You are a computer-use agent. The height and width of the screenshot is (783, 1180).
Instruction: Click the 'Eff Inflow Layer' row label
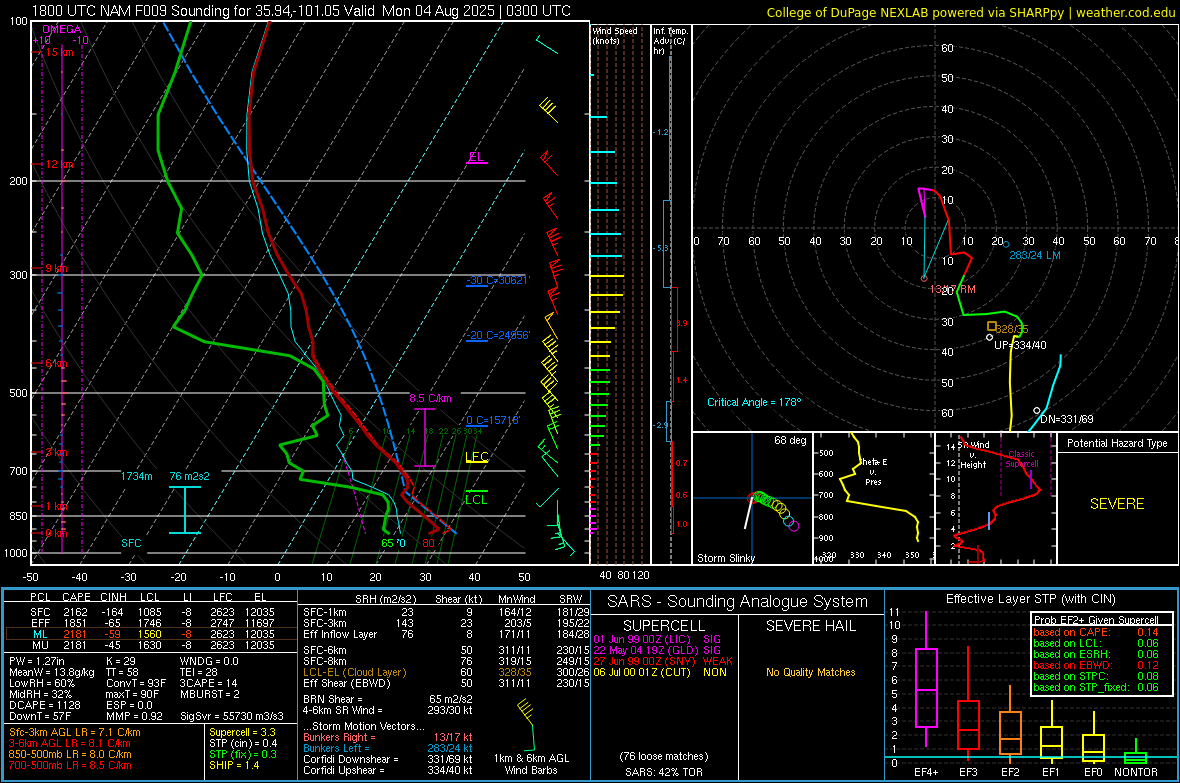(340, 634)
